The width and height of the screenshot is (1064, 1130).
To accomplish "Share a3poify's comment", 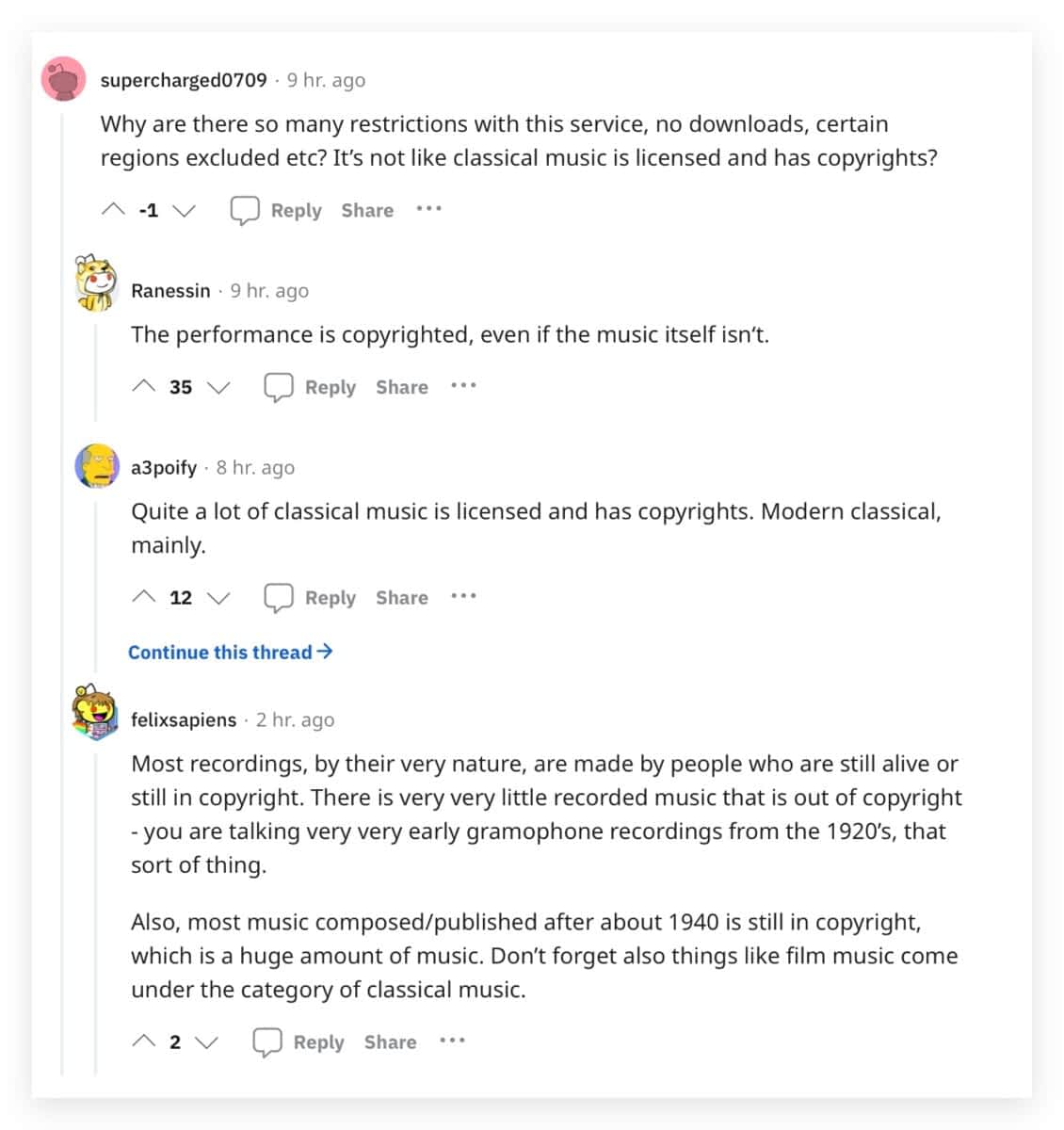I will coord(401,597).
